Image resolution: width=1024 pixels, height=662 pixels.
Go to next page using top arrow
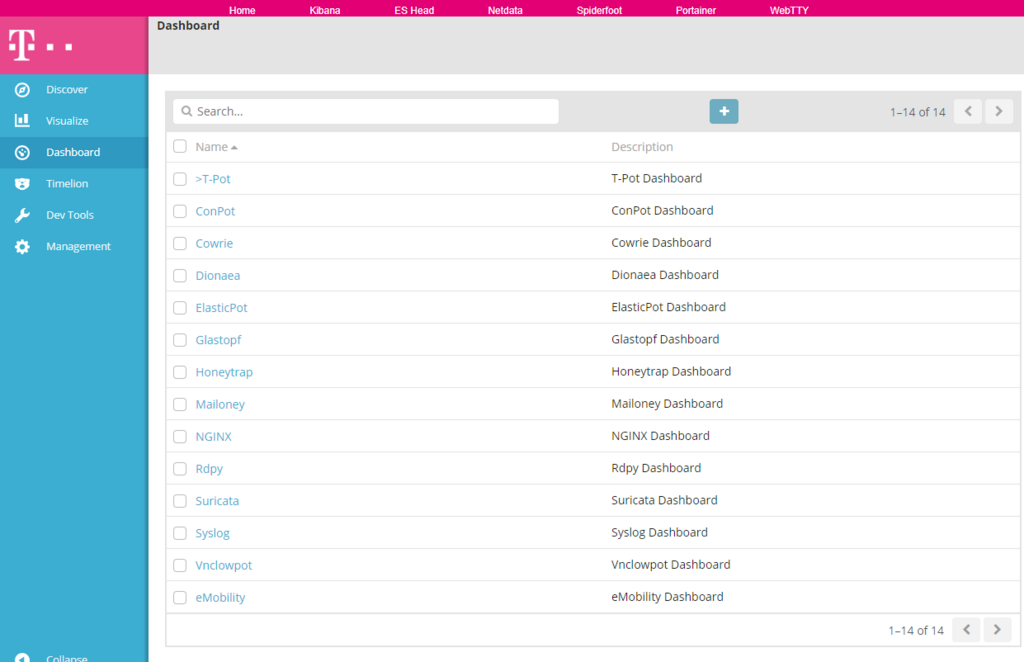[999, 112]
